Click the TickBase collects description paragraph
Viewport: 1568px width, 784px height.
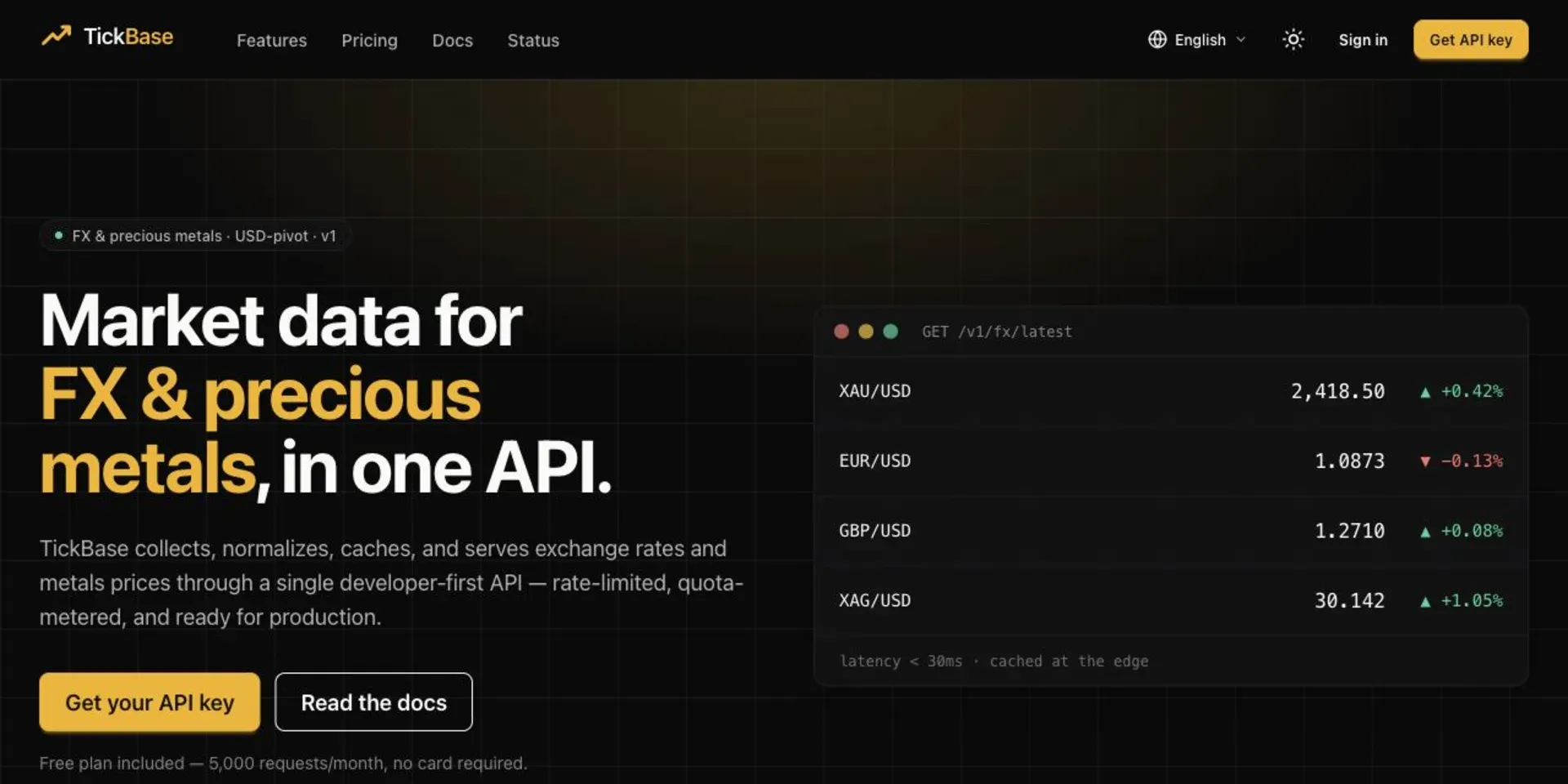[391, 582]
